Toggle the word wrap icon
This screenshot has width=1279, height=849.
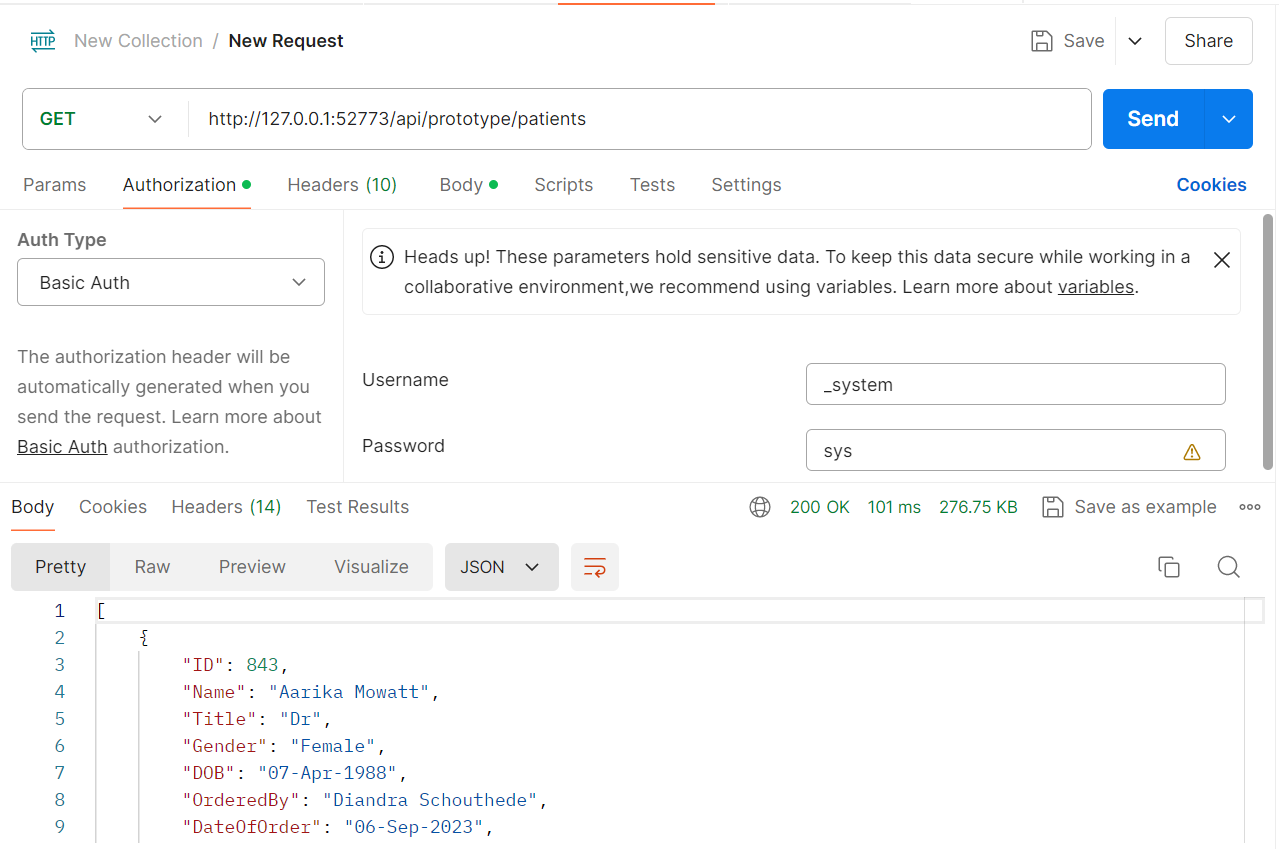click(x=595, y=567)
